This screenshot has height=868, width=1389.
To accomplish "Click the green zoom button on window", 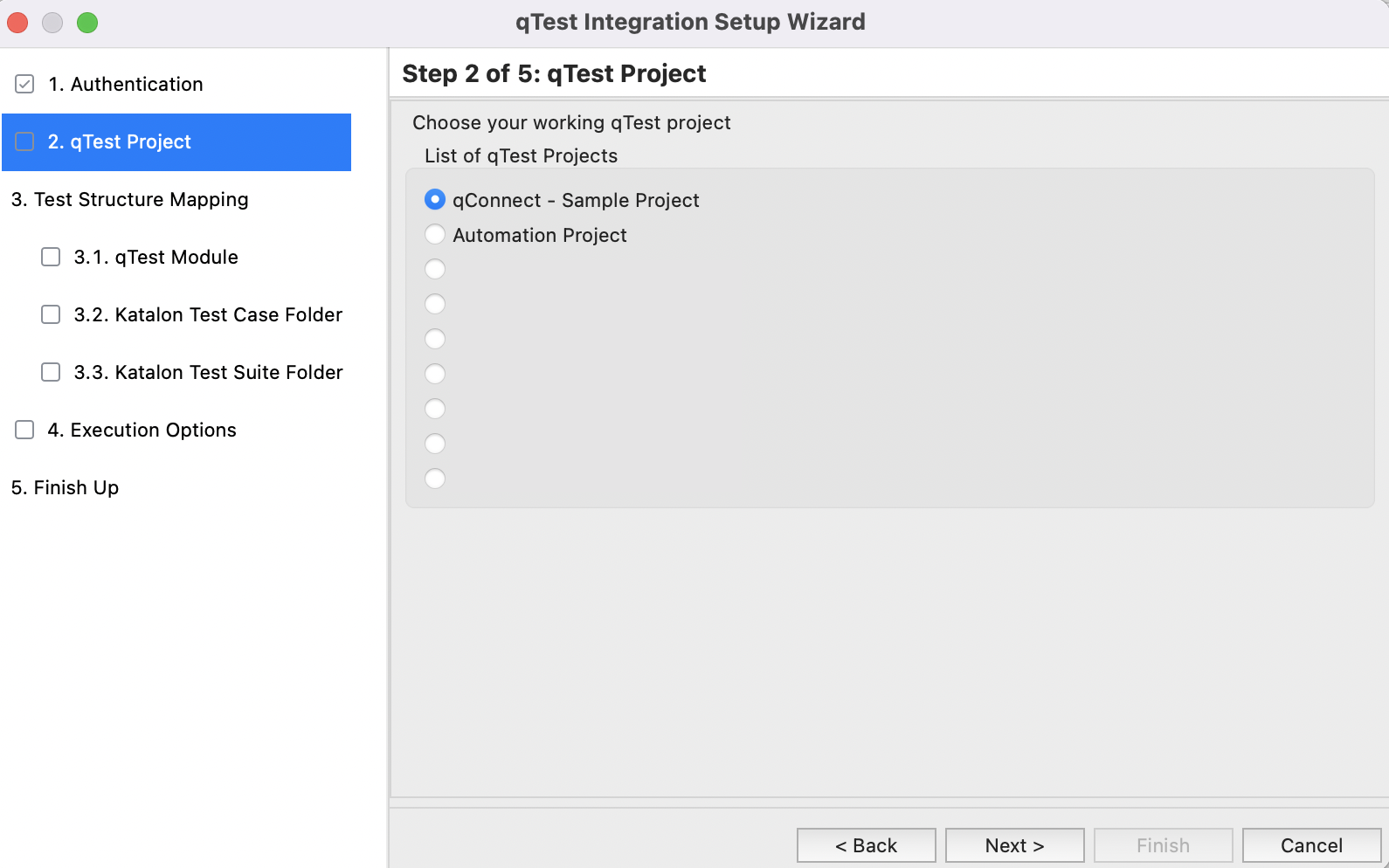I will 86,23.
